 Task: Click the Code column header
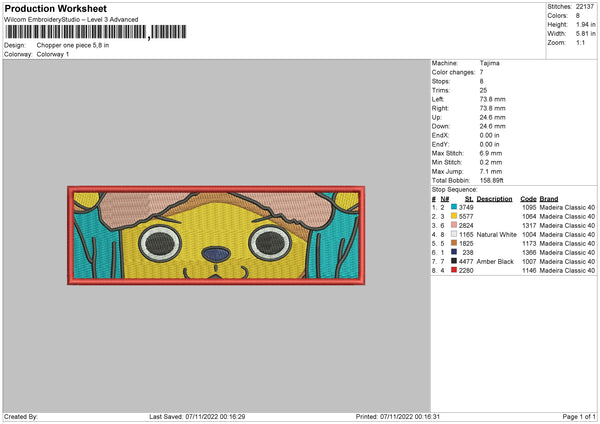(x=528, y=198)
